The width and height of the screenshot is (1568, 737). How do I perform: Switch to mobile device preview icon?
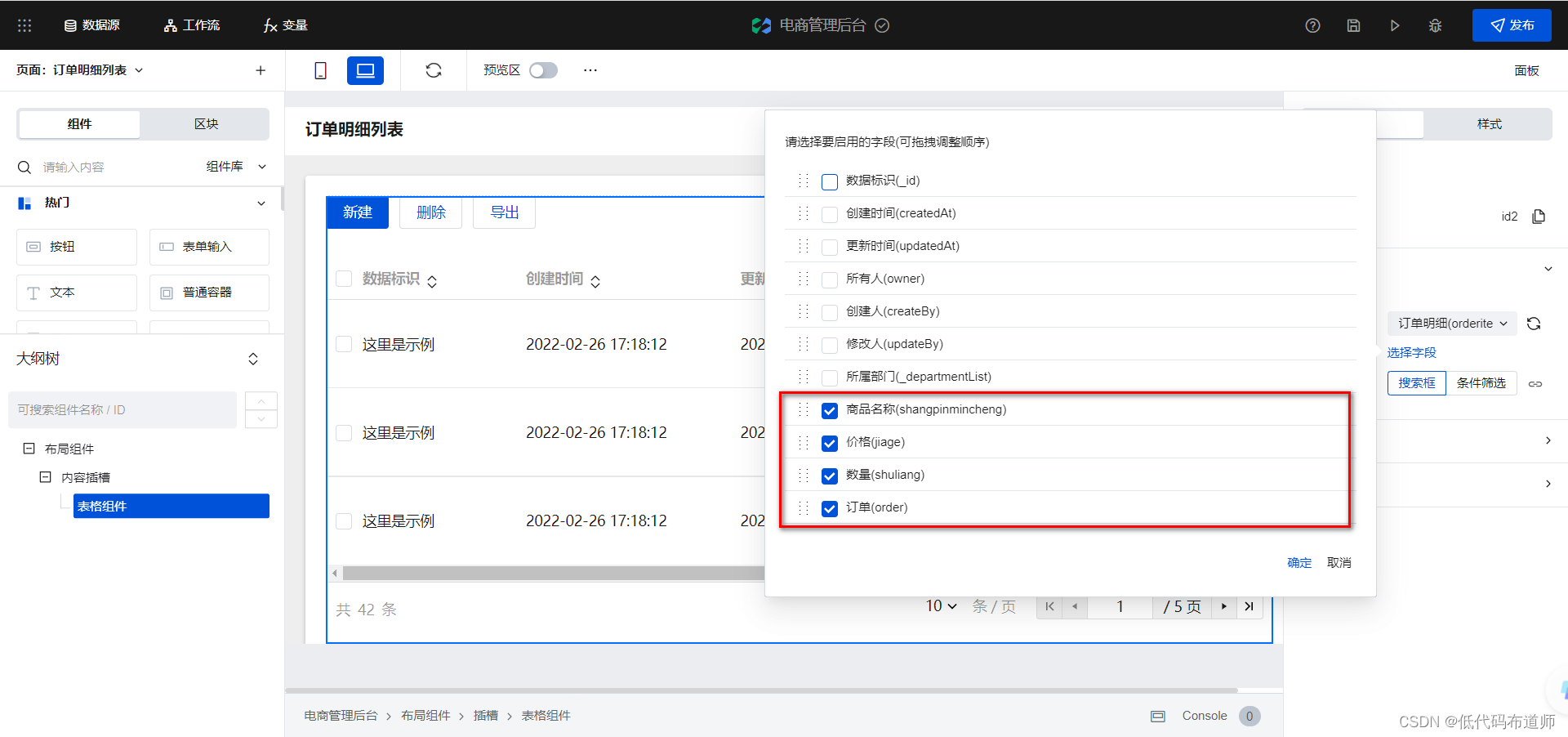tap(320, 70)
